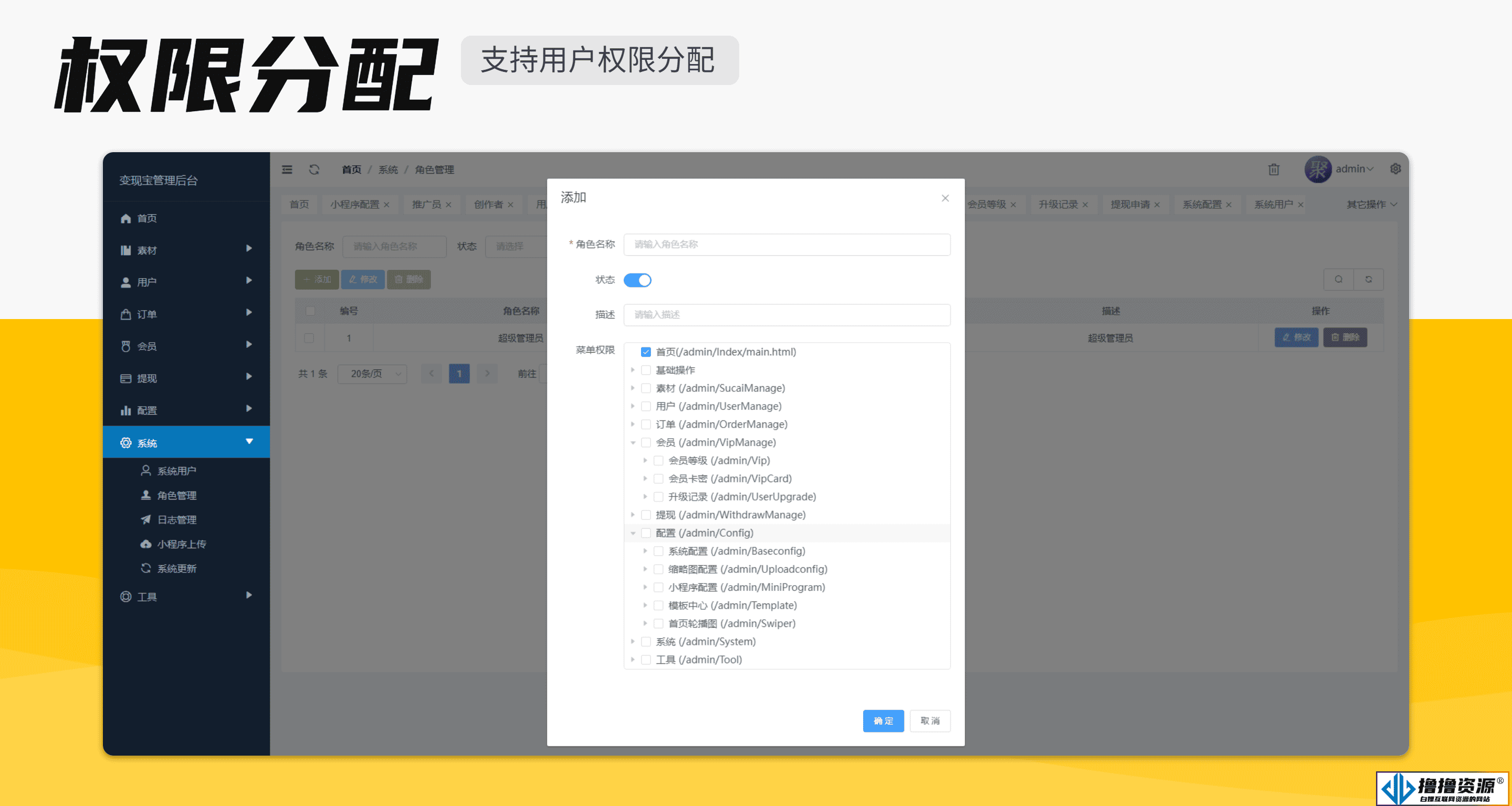Click the search icon button above table

pos(1339,279)
